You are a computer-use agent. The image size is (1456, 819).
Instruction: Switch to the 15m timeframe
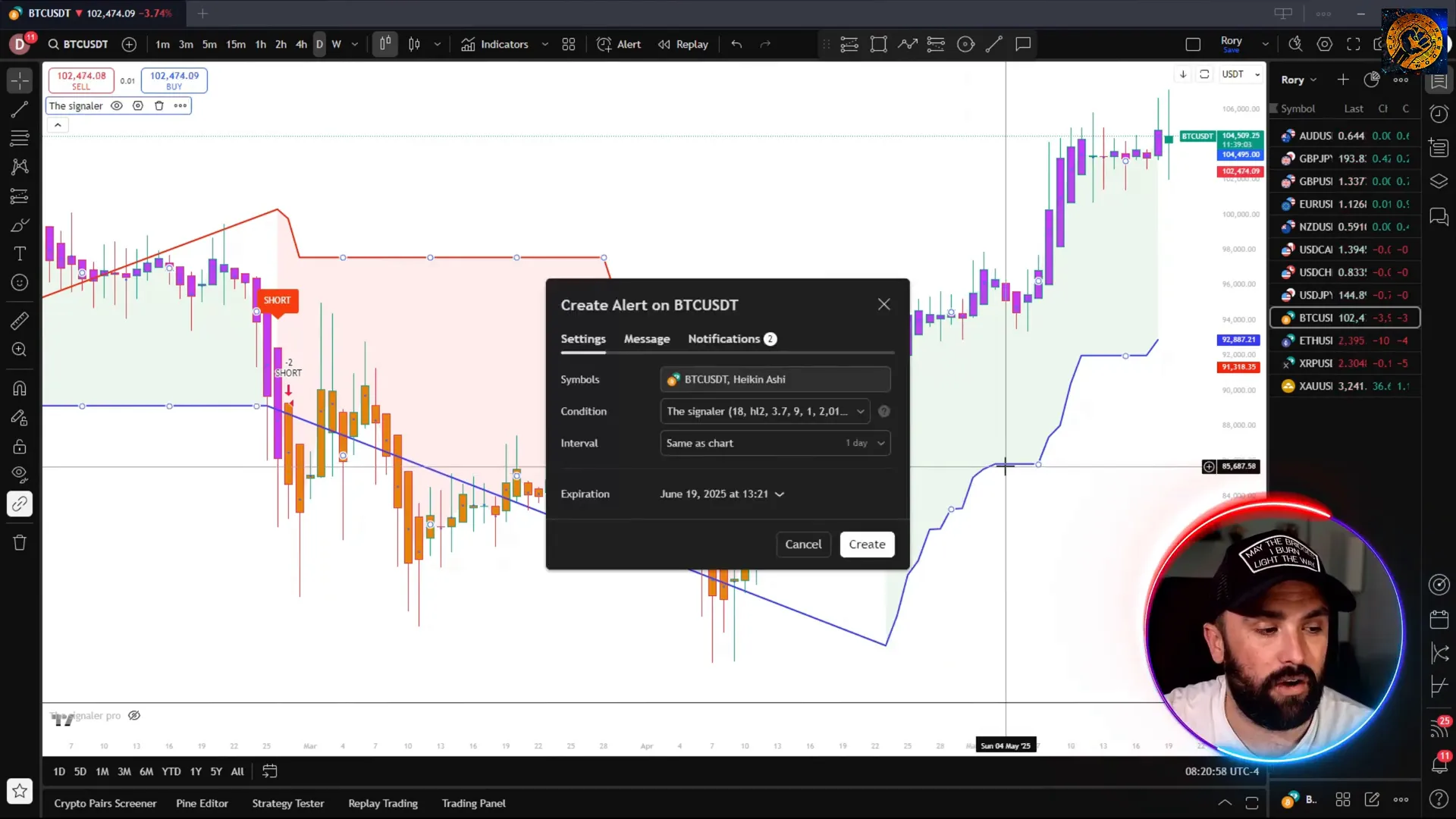pos(236,44)
